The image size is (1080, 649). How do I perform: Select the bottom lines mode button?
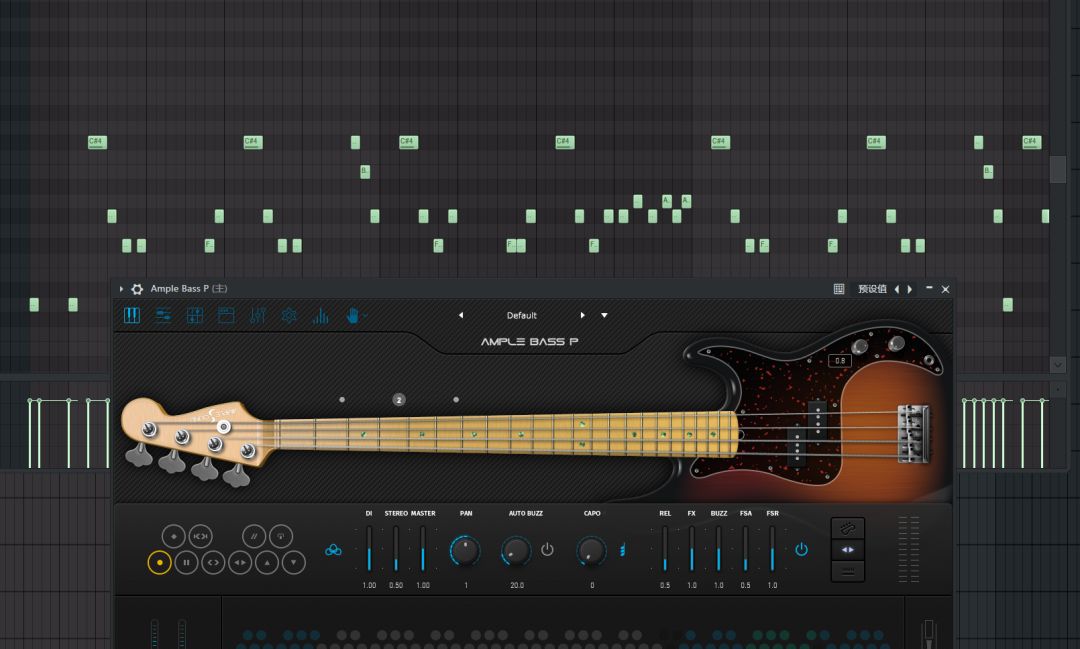(848, 571)
